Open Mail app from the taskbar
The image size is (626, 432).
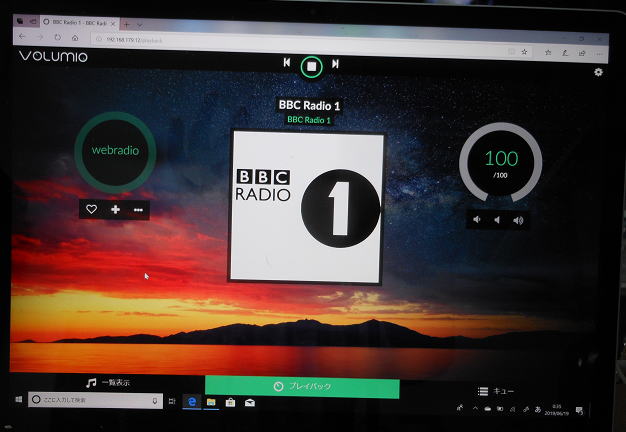[x=250, y=403]
